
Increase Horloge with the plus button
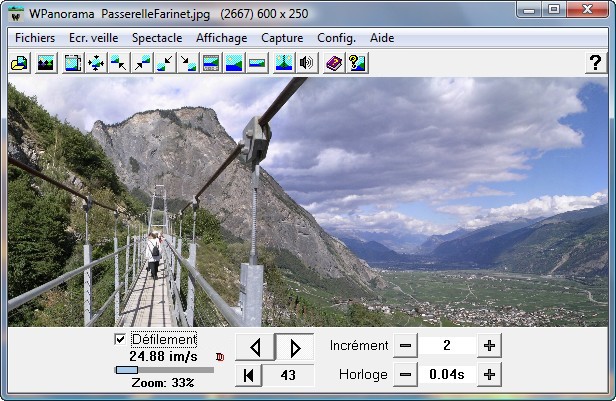click(x=489, y=375)
